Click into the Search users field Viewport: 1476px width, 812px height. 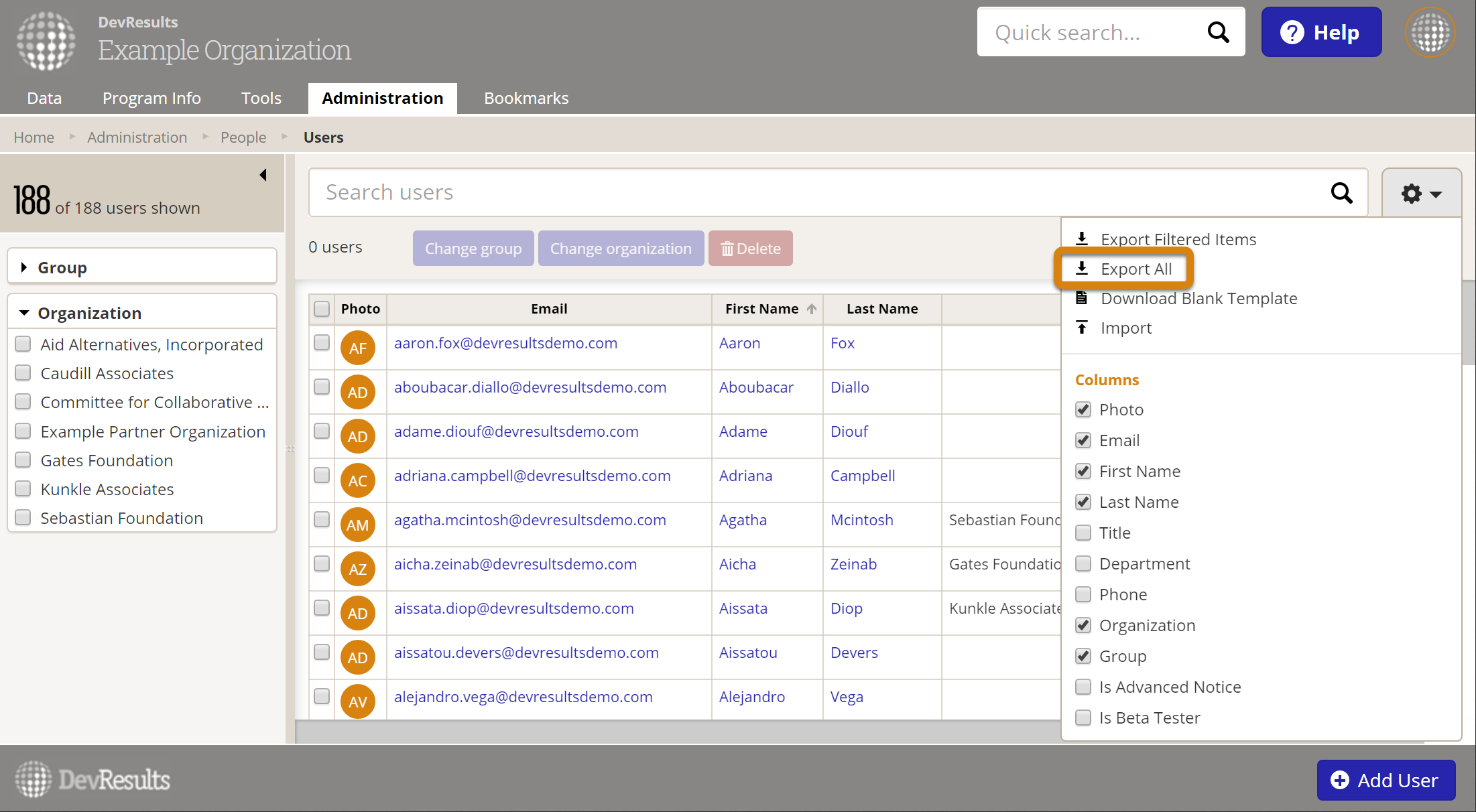click(x=804, y=193)
